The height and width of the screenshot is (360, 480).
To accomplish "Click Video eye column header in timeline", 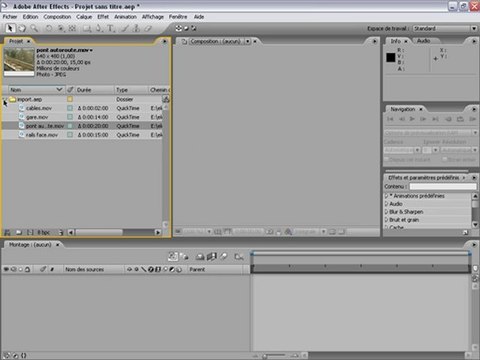I will pyautogui.click(x=6, y=269).
